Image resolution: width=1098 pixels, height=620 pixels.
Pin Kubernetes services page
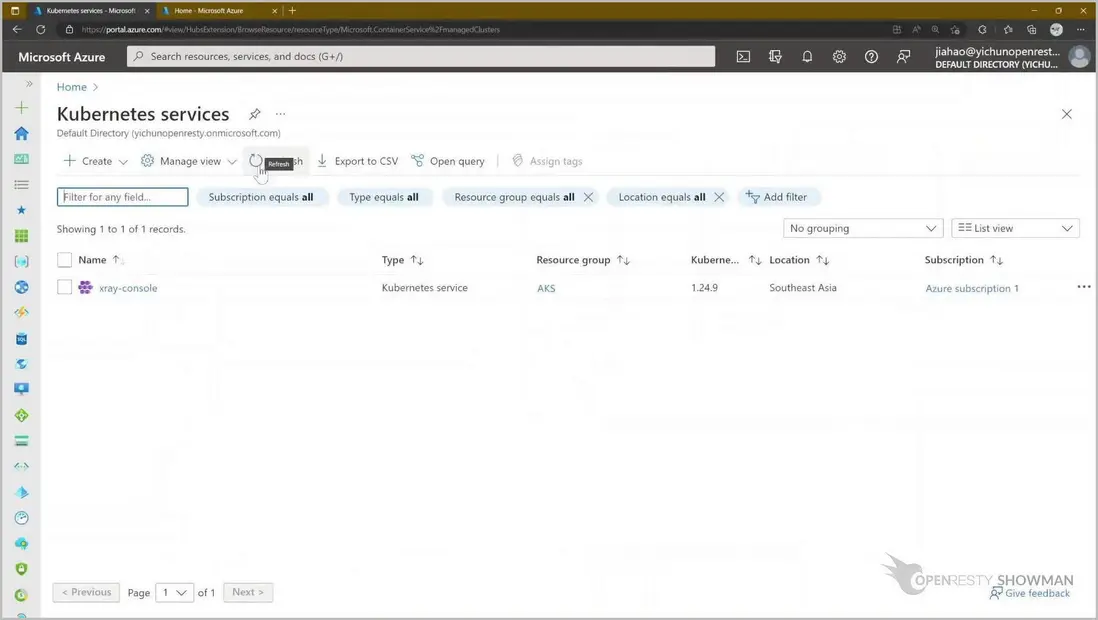point(255,113)
